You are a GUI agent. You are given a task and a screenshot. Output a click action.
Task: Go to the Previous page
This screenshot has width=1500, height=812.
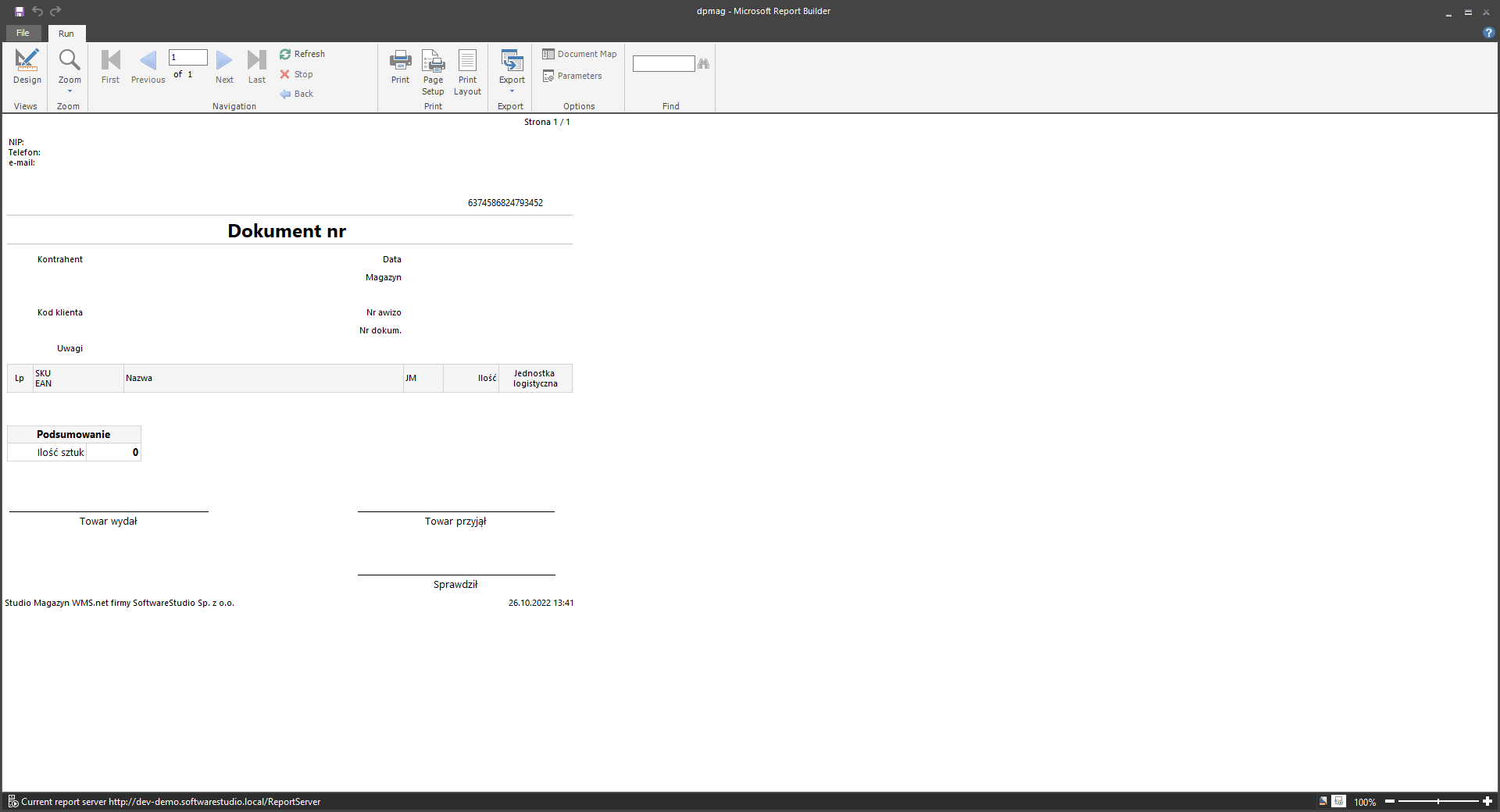click(x=148, y=67)
